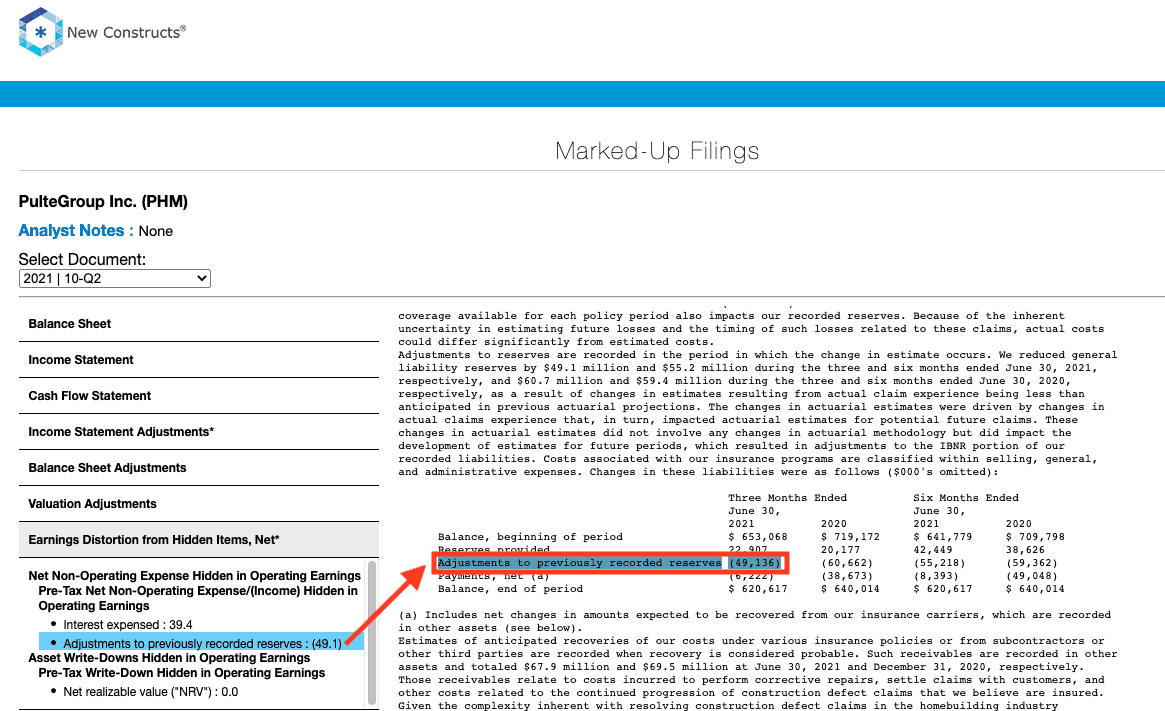Click the Balance, beginning of period row label
The height and width of the screenshot is (711, 1165).
click(x=530, y=537)
